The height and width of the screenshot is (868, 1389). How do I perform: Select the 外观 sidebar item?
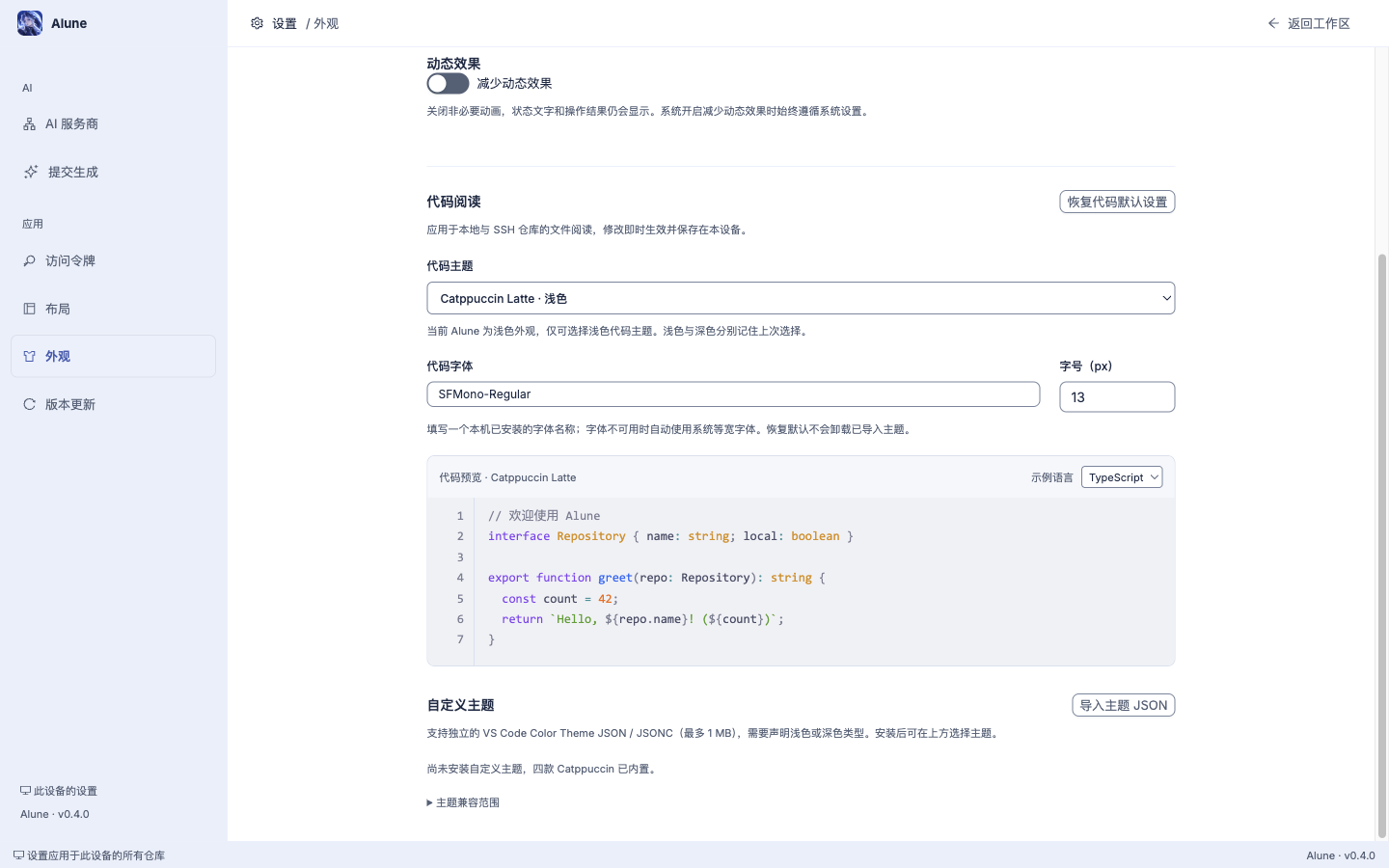pos(113,356)
